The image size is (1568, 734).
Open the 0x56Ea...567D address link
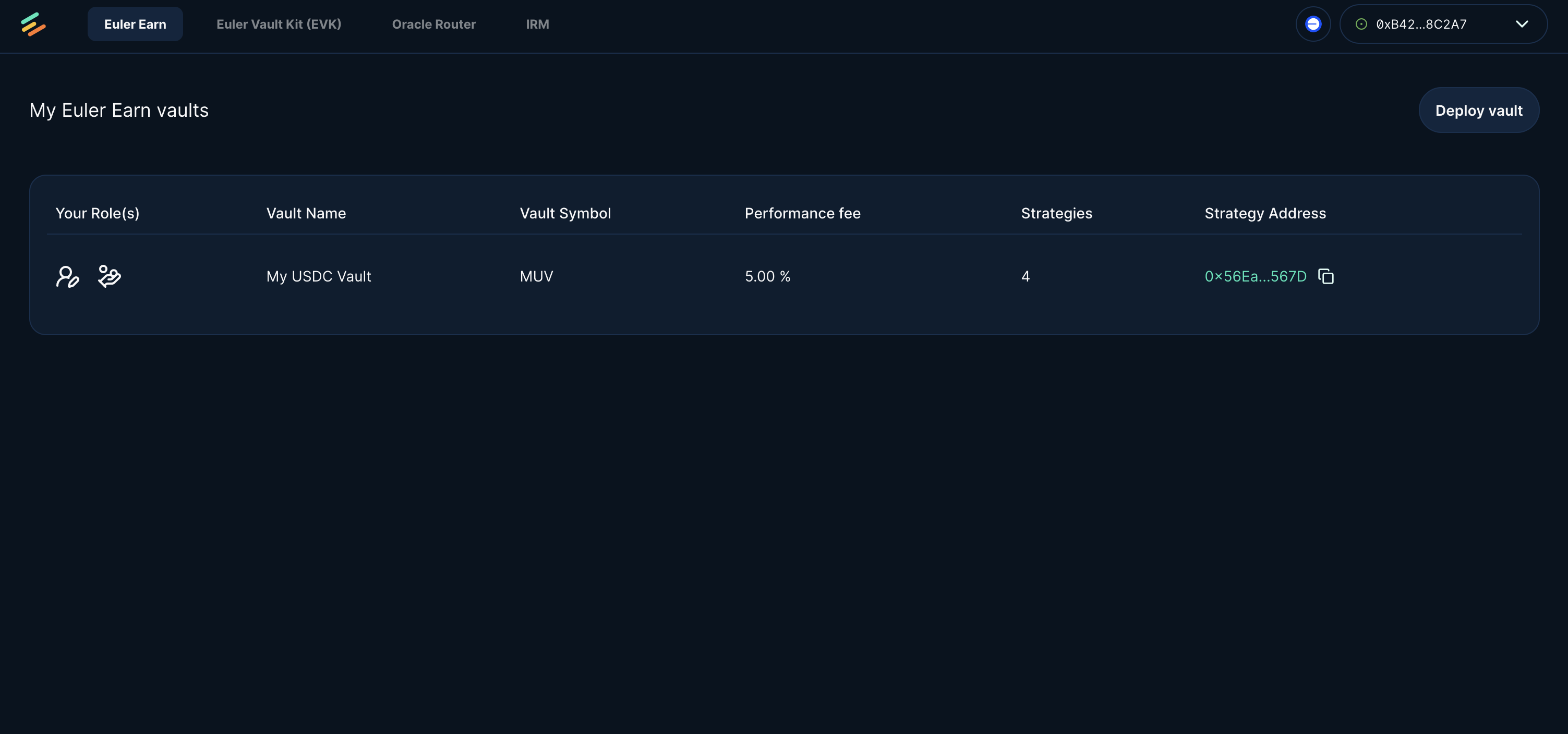pyautogui.click(x=1255, y=276)
